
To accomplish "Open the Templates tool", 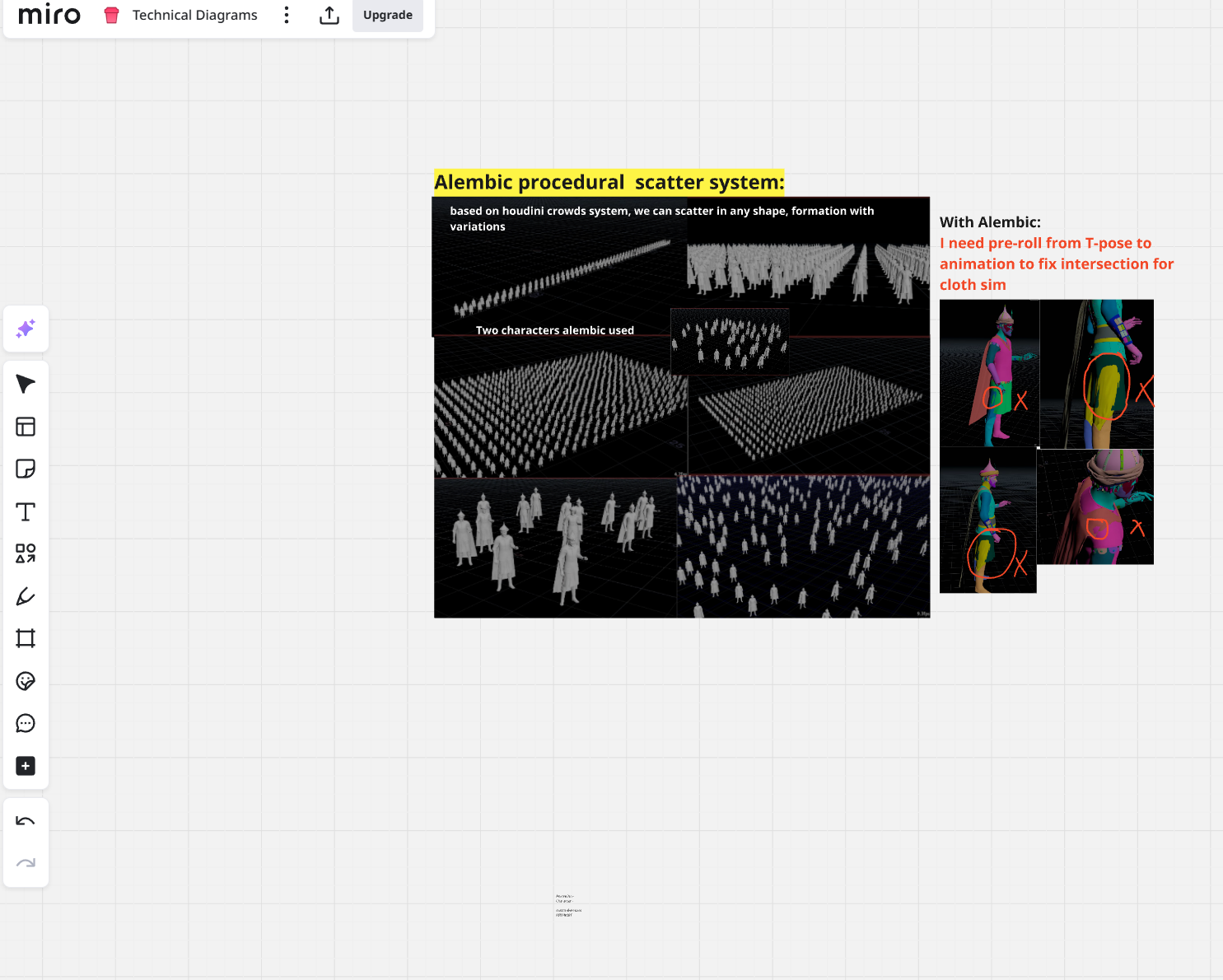I will coord(26,427).
